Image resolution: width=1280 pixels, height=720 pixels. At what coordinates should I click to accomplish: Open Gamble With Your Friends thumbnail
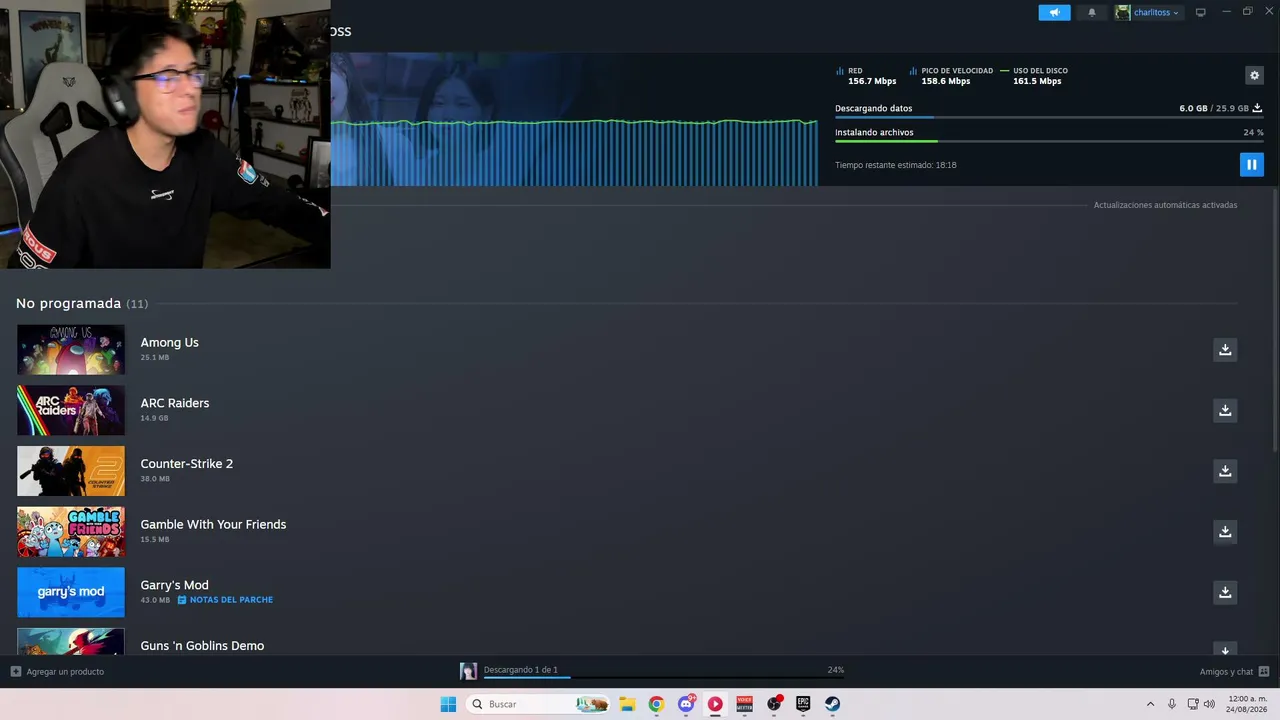point(71,531)
